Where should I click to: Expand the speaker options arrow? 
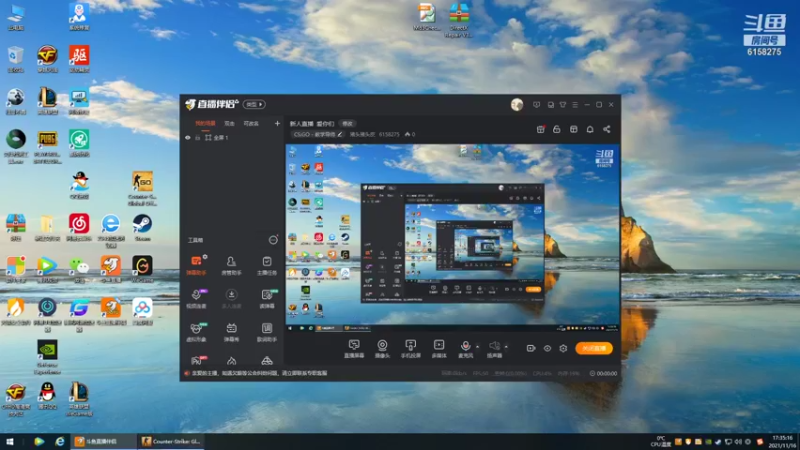[506, 347]
